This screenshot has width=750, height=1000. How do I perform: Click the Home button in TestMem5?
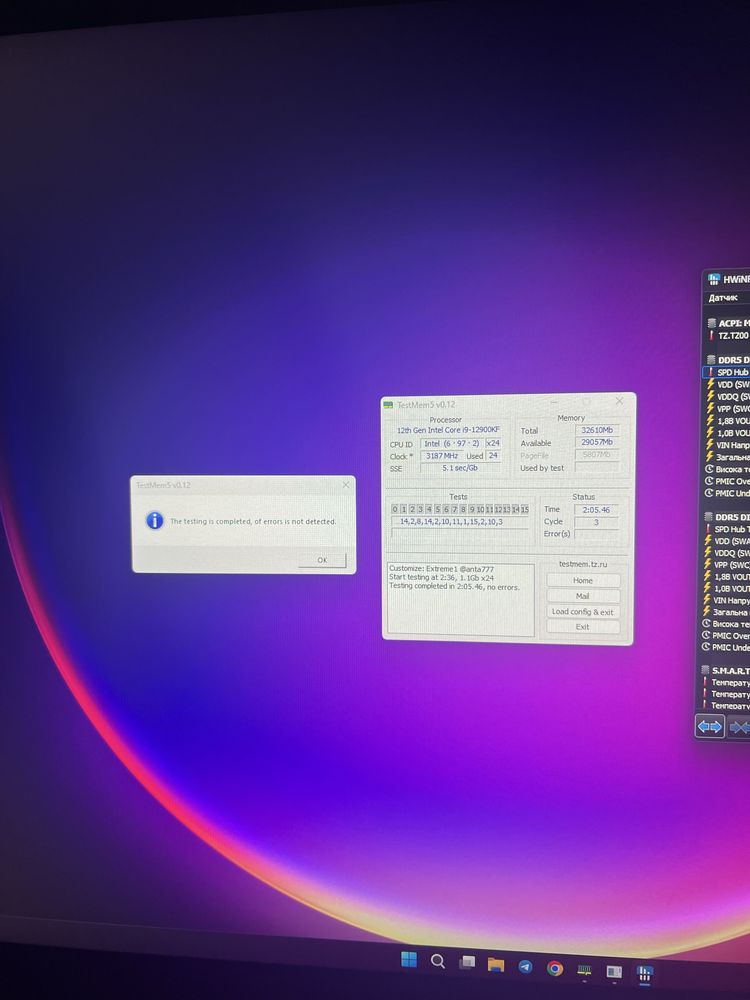[583, 580]
